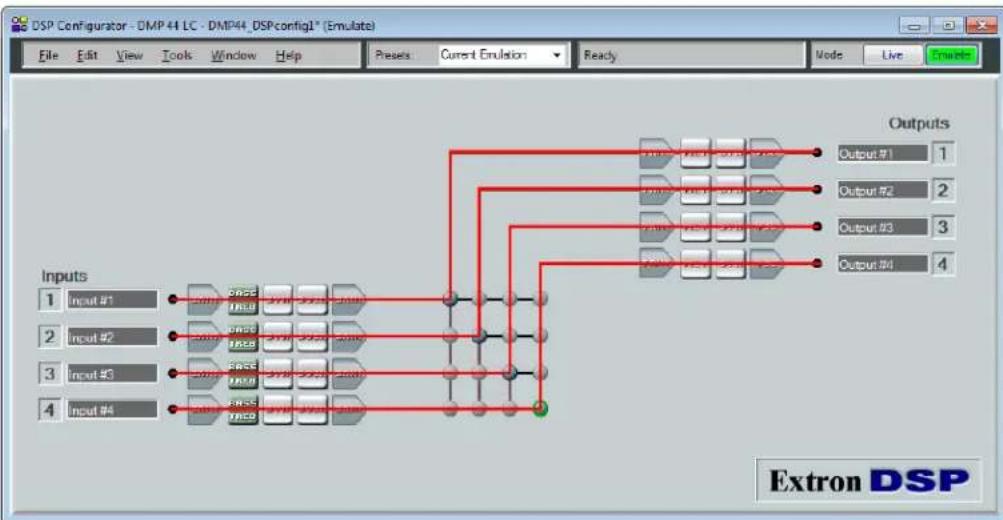
Task: Open the Input #4 Bass/Treble filter block
Action: [x=243, y=409]
